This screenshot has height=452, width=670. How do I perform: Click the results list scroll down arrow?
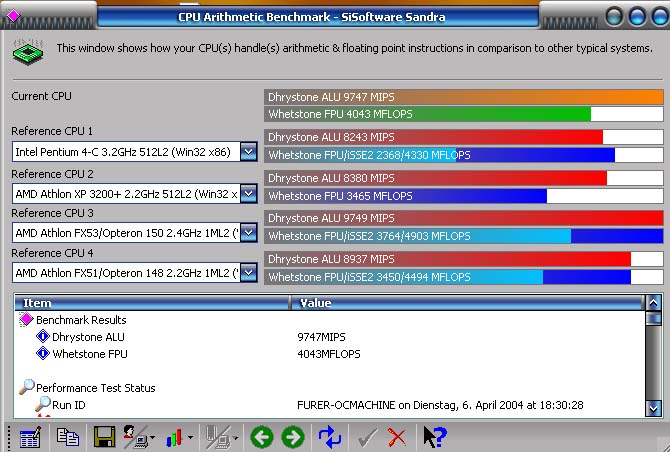coord(653,408)
